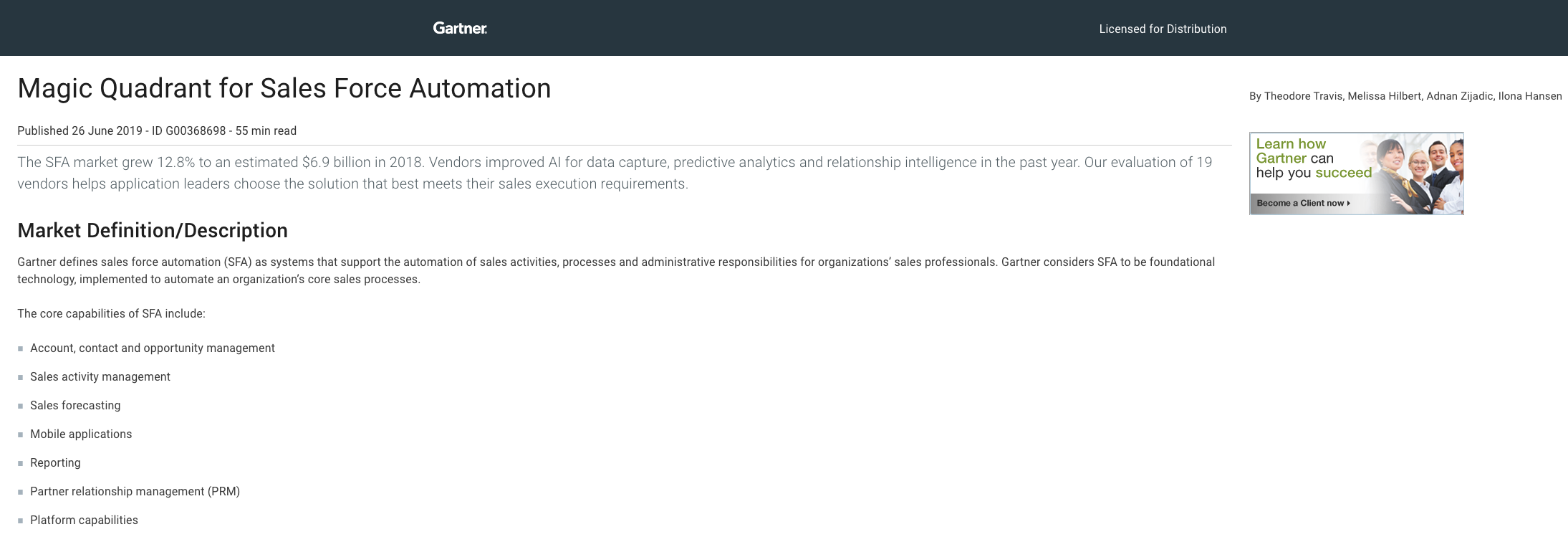Click the author names byline text
Image resolution: width=1568 pixels, height=552 pixels.
click(x=1405, y=96)
